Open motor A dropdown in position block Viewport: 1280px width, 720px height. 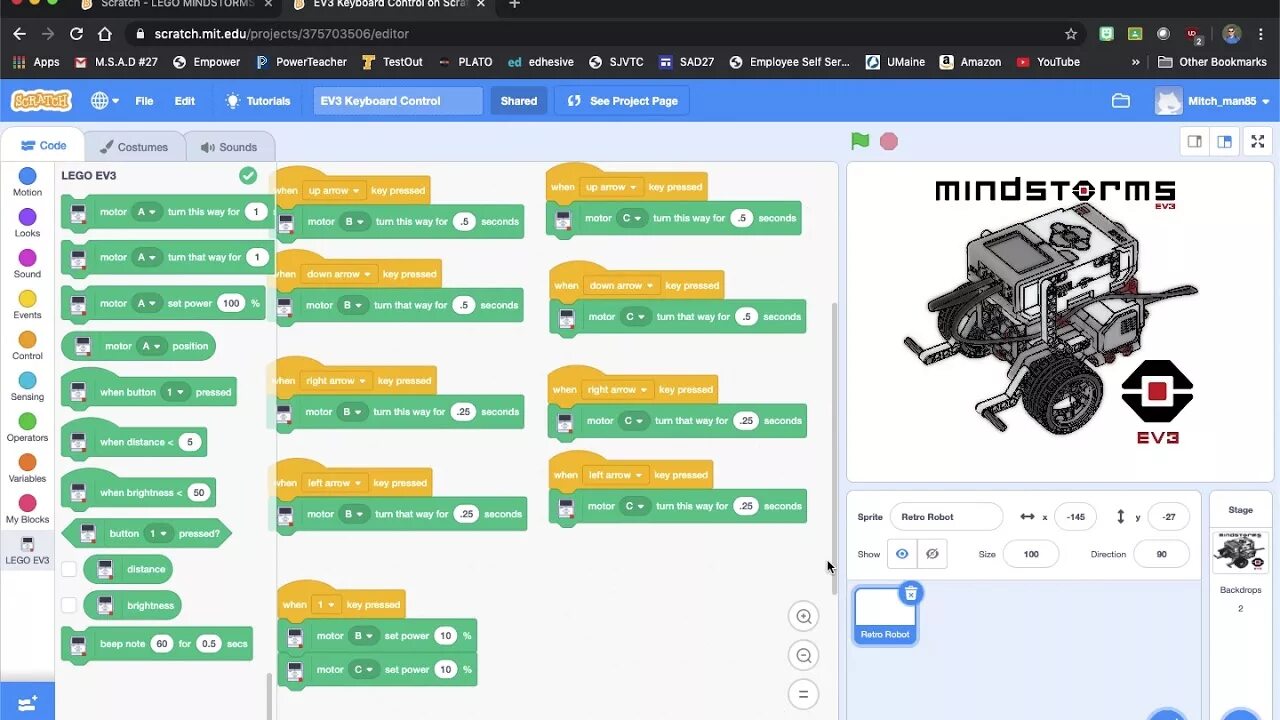(x=151, y=346)
